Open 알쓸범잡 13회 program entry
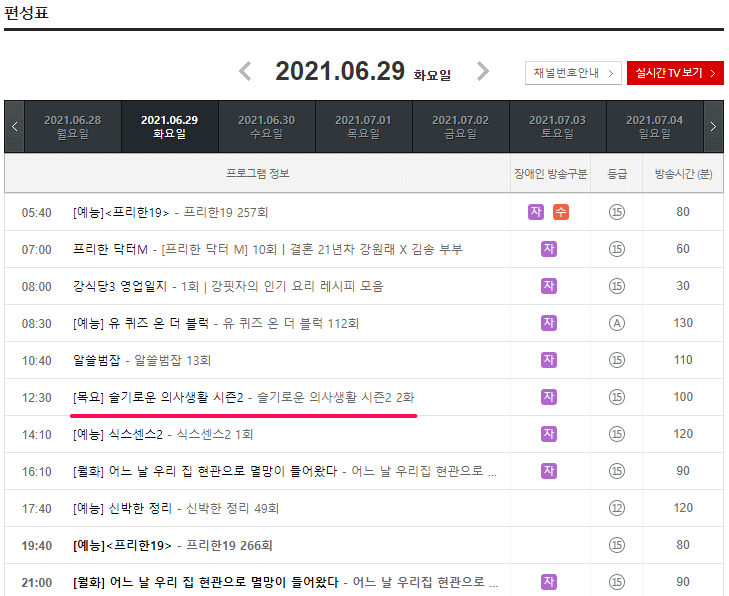This screenshot has height=596, width=729. [x=142, y=360]
